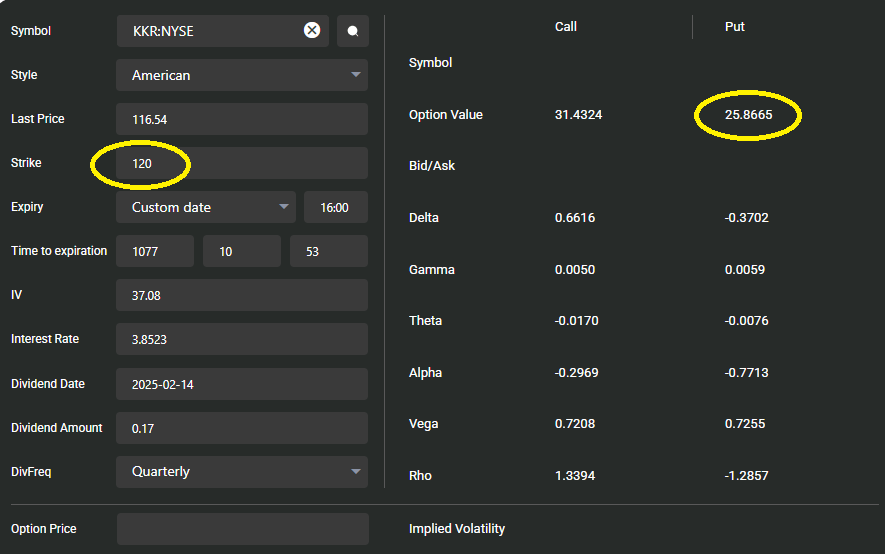Select the Last Price field

click(x=242, y=119)
